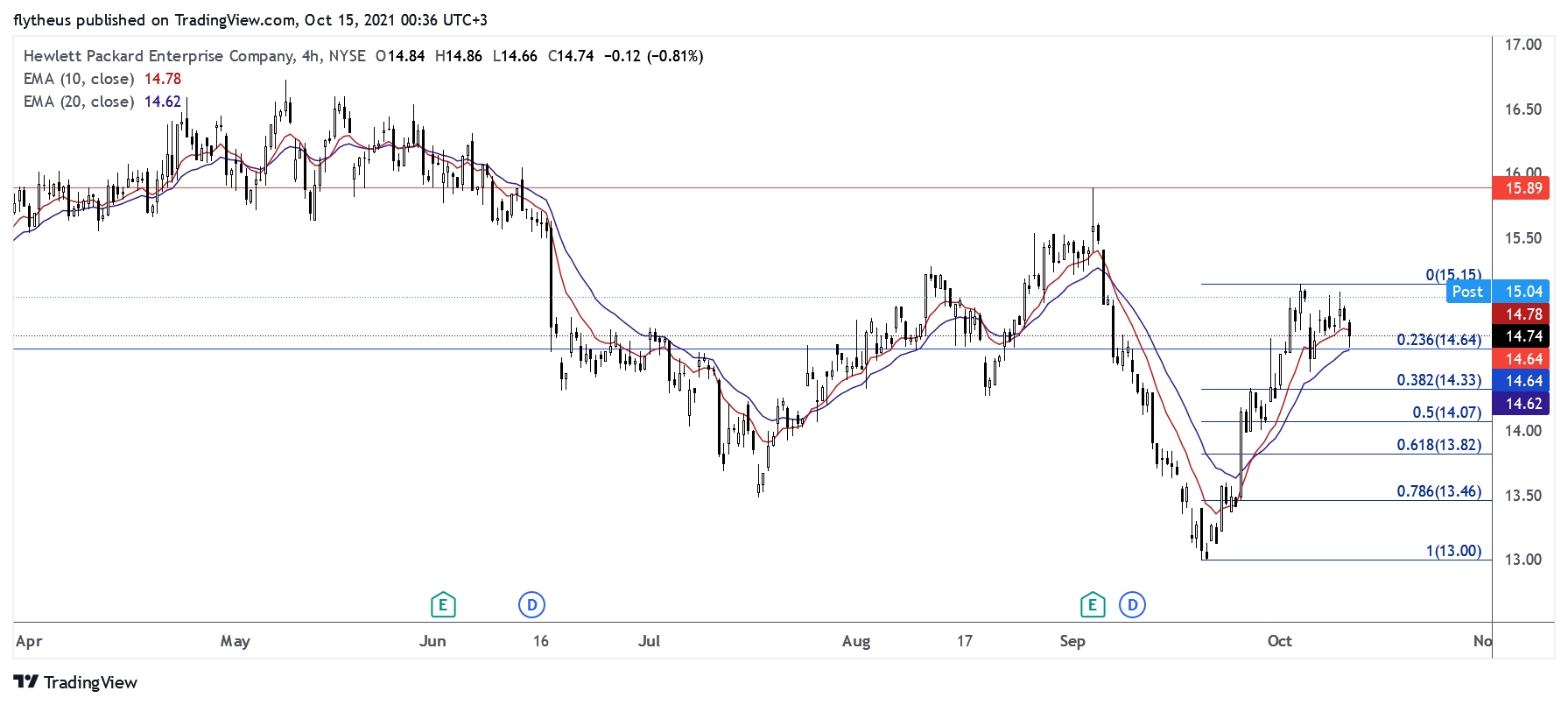The height and width of the screenshot is (705, 1568).
Task: Click the C14.74 close value
Action: (x=571, y=56)
